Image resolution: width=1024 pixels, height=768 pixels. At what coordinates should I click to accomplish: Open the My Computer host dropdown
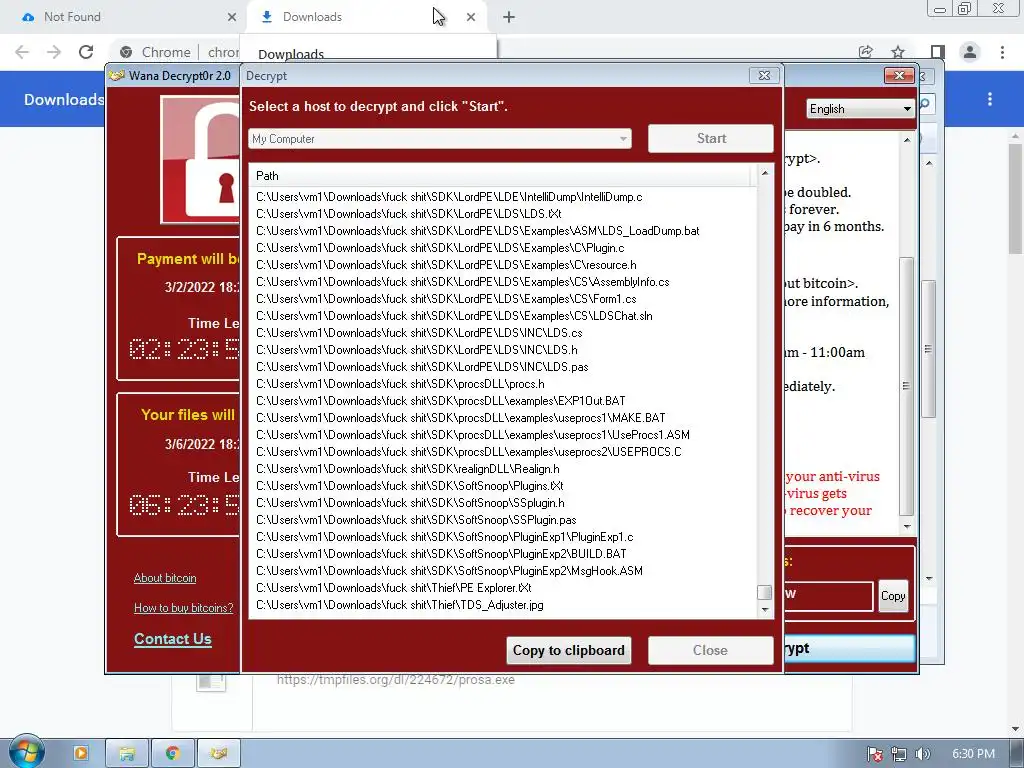pos(440,138)
